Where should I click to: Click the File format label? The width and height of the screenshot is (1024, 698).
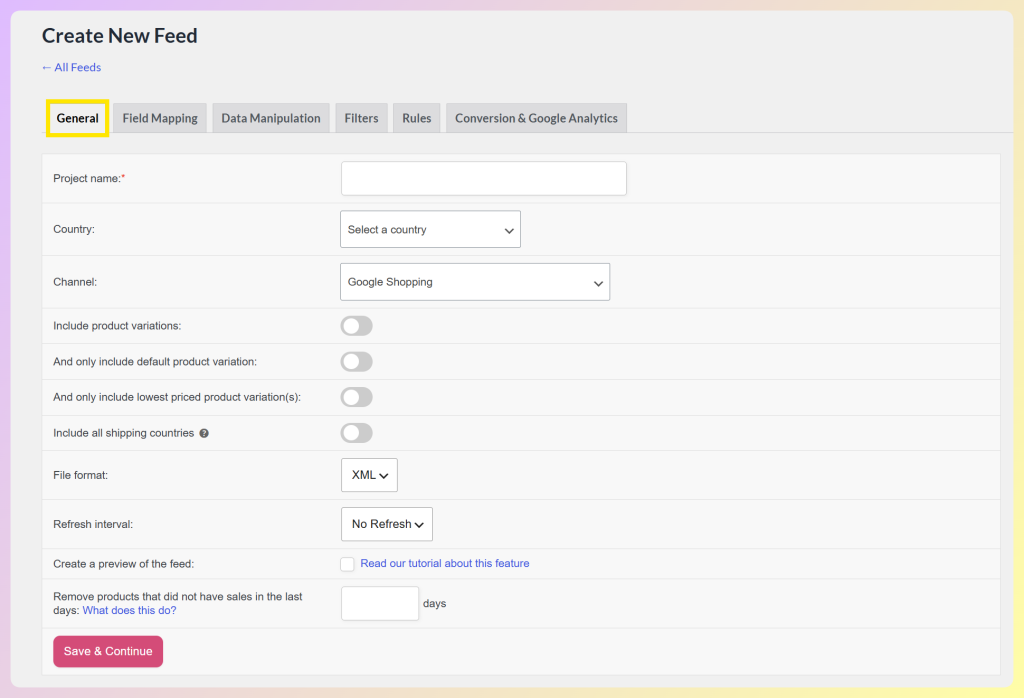[x=80, y=475]
